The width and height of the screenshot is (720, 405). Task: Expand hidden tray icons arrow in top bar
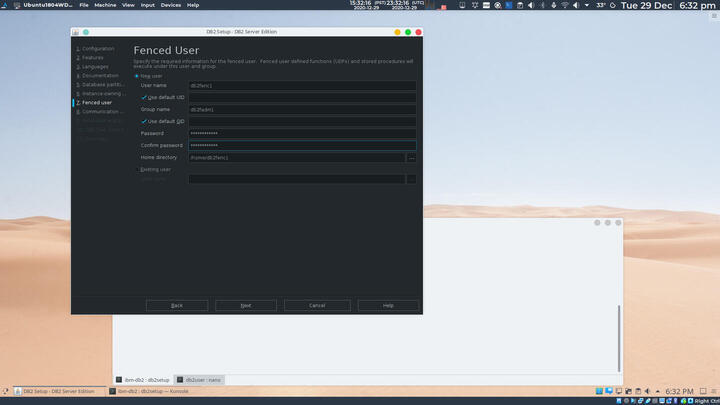[x=587, y=5]
